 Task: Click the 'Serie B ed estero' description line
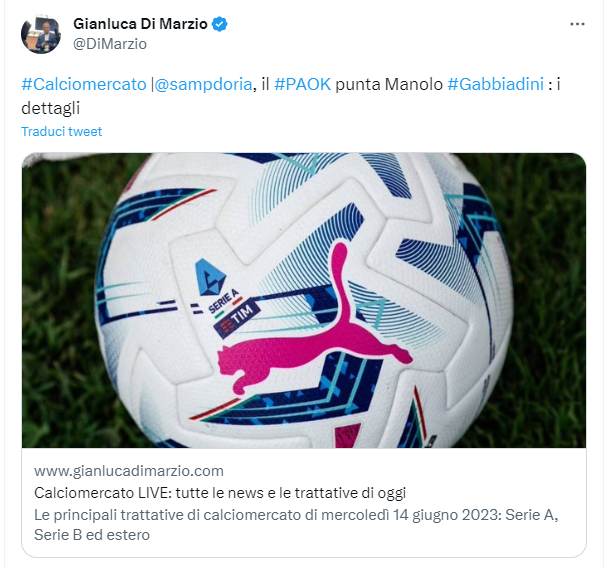(x=92, y=535)
